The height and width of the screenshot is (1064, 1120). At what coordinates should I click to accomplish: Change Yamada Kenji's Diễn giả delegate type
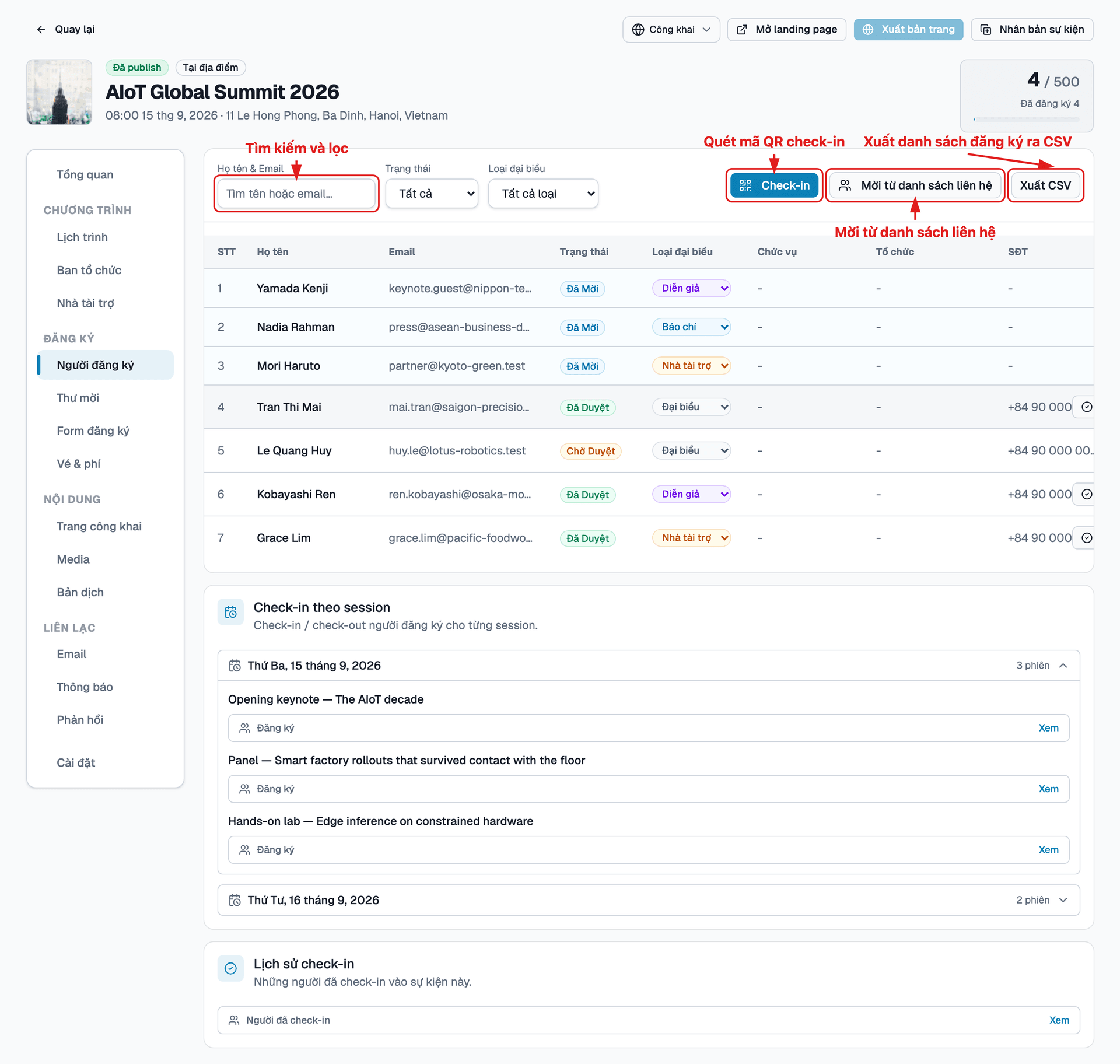click(691, 288)
